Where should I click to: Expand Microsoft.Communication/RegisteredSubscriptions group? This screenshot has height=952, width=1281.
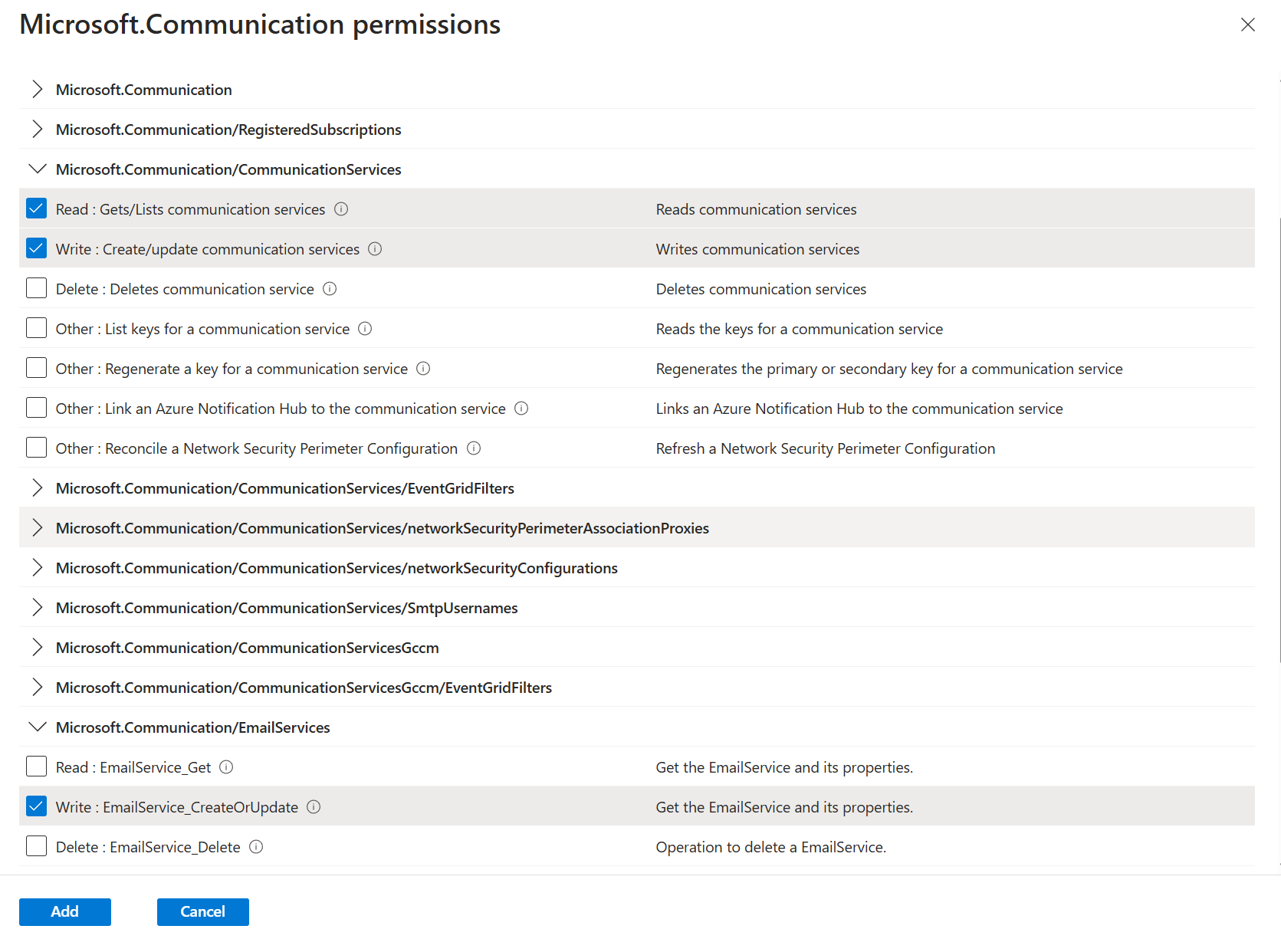pos(37,130)
